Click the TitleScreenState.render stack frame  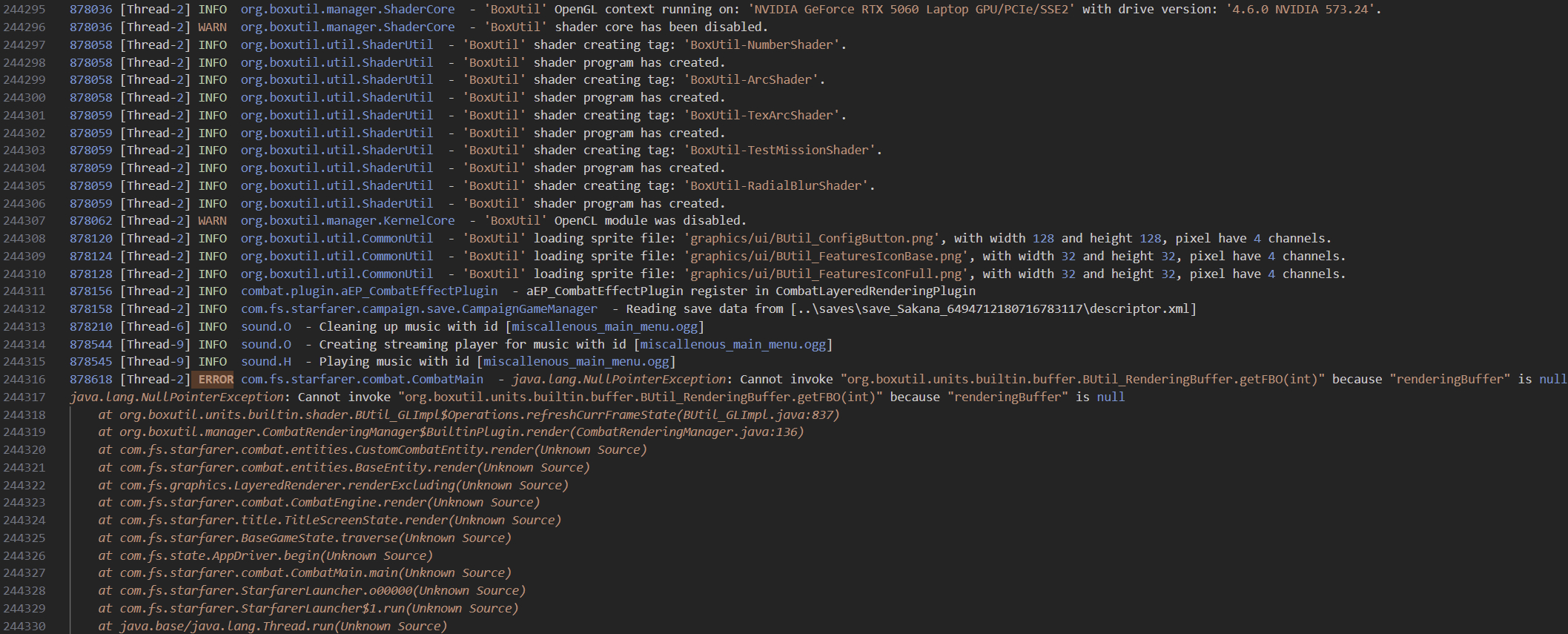tap(340, 521)
